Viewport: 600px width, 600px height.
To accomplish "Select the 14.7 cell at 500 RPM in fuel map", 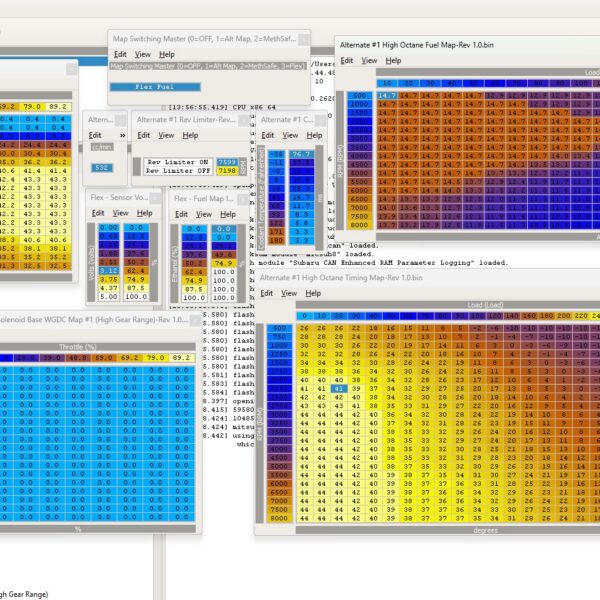I will (387, 95).
